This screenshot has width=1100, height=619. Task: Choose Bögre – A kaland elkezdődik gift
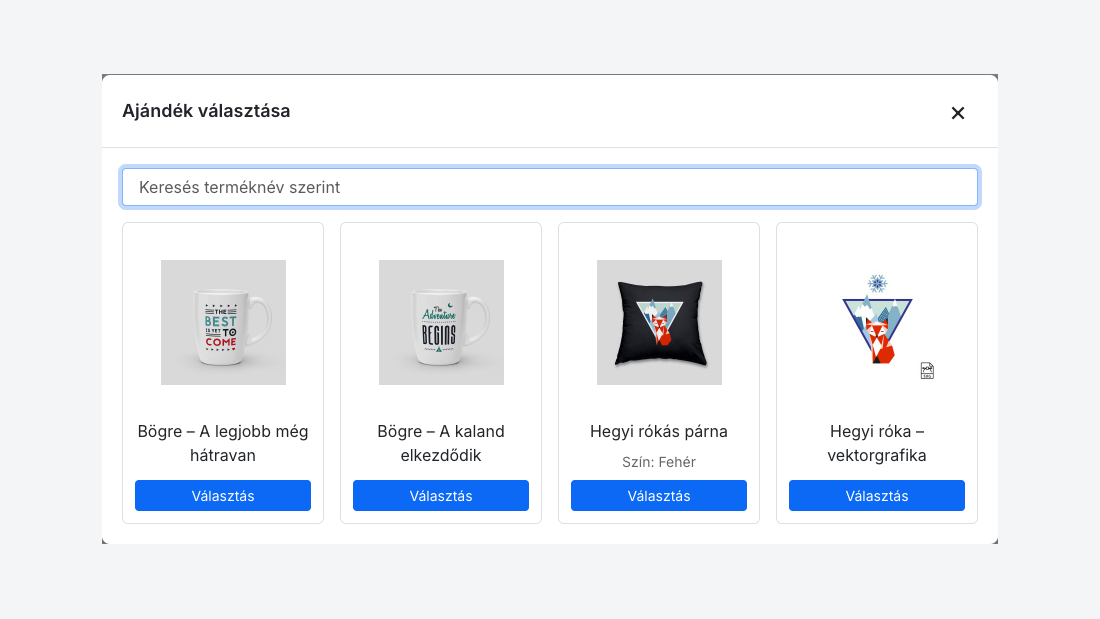pyautogui.click(x=441, y=495)
